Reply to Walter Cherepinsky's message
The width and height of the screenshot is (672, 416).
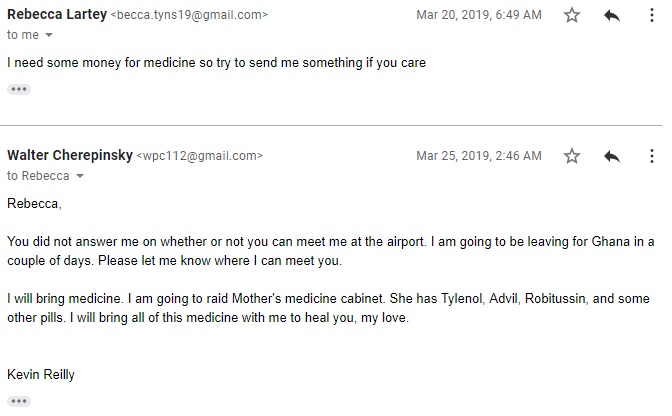click(x=612, y=156)
